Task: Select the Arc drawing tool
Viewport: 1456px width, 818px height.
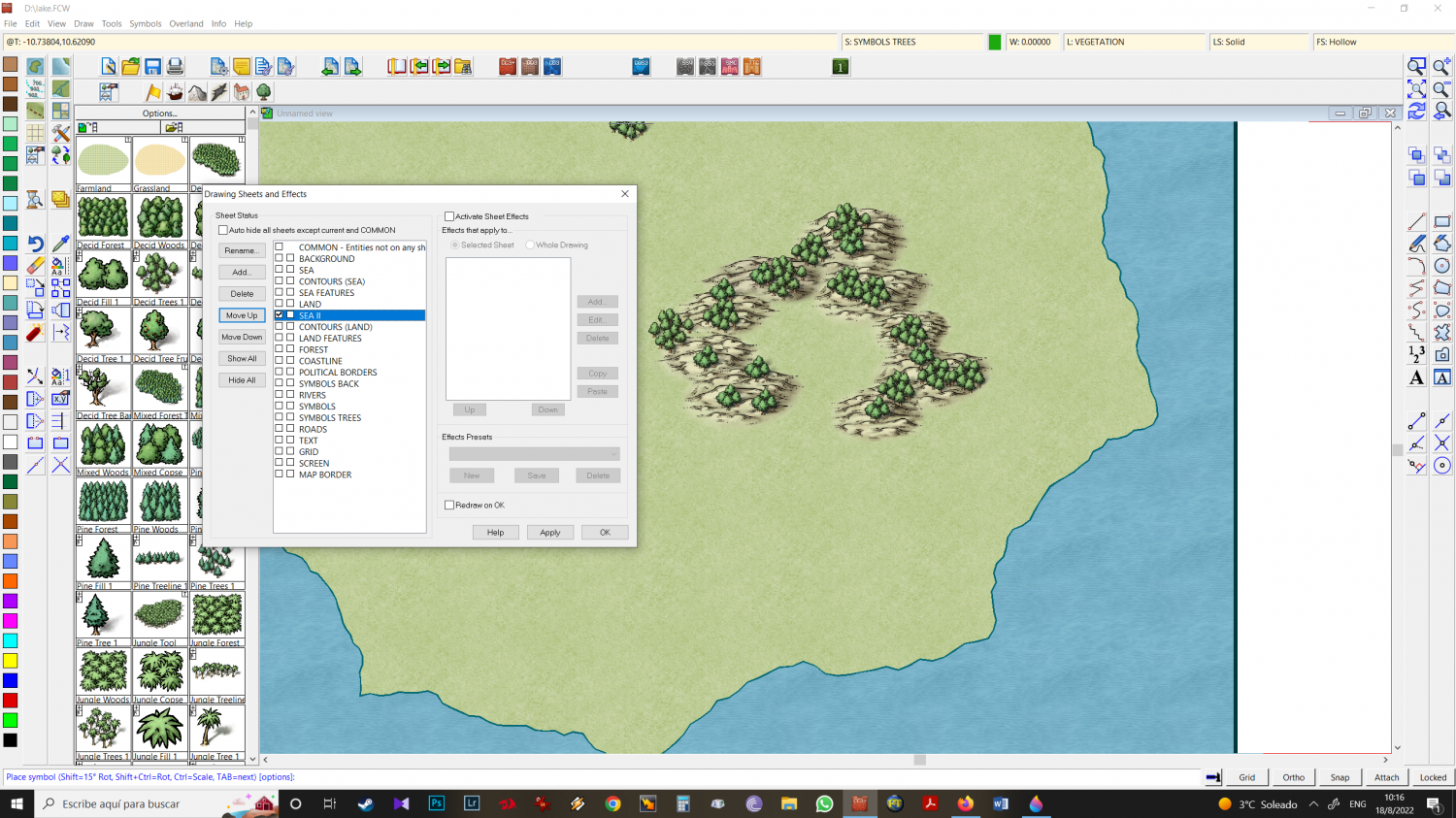Action: pyautogui.click(x=1417, y=266)
